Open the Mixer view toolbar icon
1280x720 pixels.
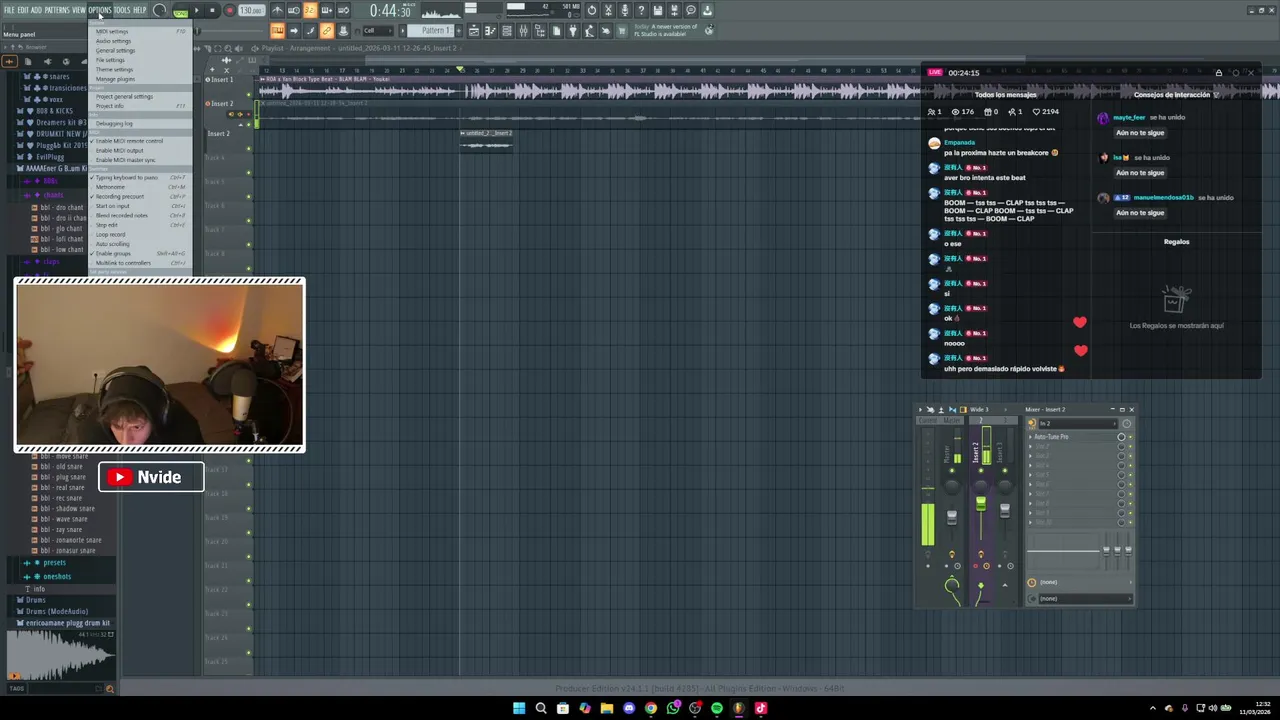[523, 30]
